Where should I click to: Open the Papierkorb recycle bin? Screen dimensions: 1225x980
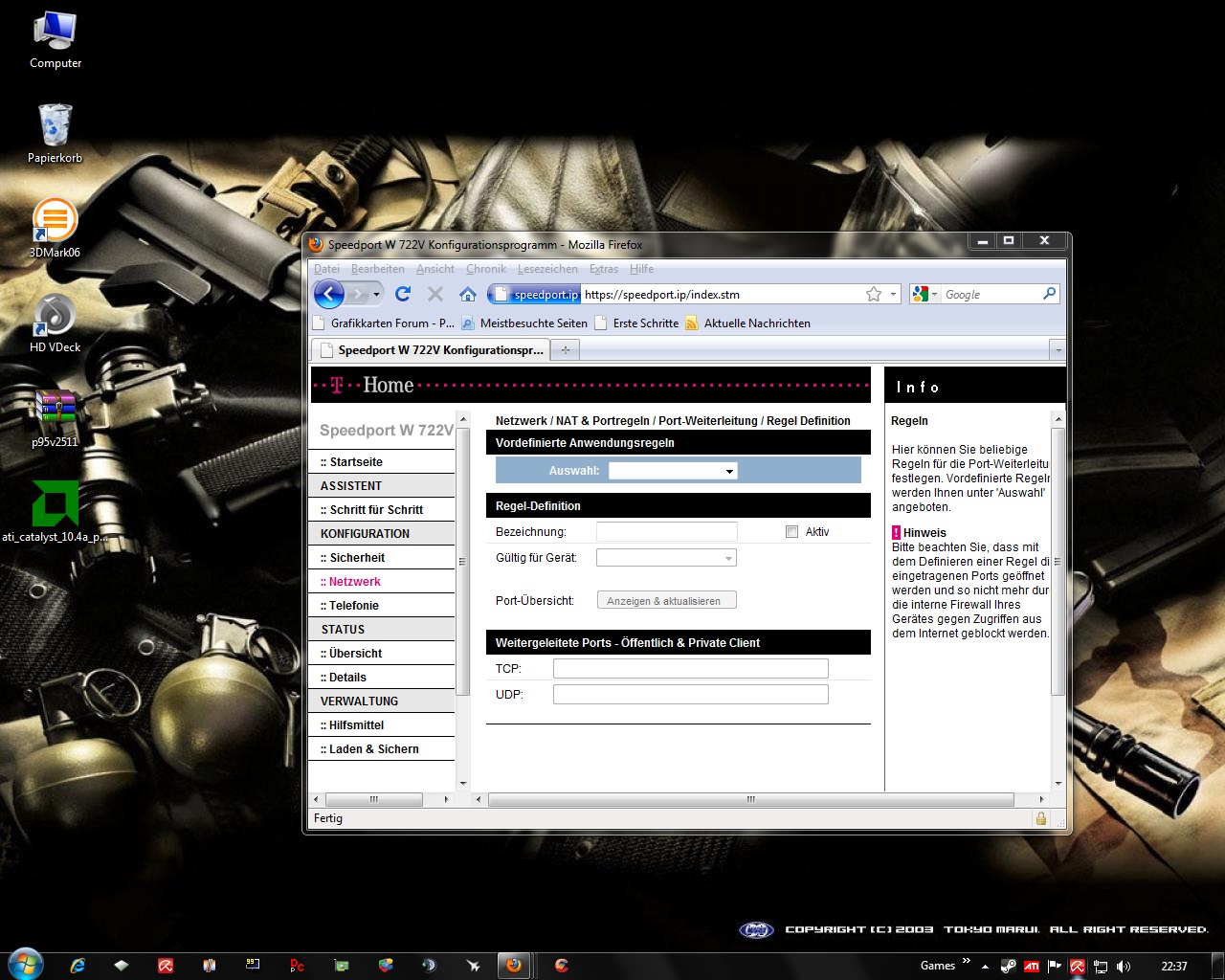click(x=55, y=126)
